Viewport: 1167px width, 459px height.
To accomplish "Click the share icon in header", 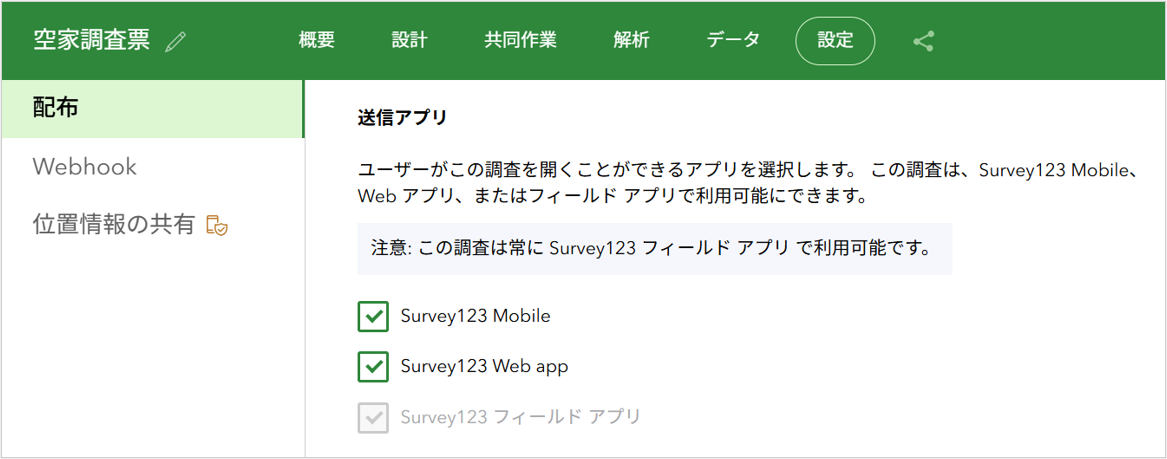I will click(x=923, y=41).
